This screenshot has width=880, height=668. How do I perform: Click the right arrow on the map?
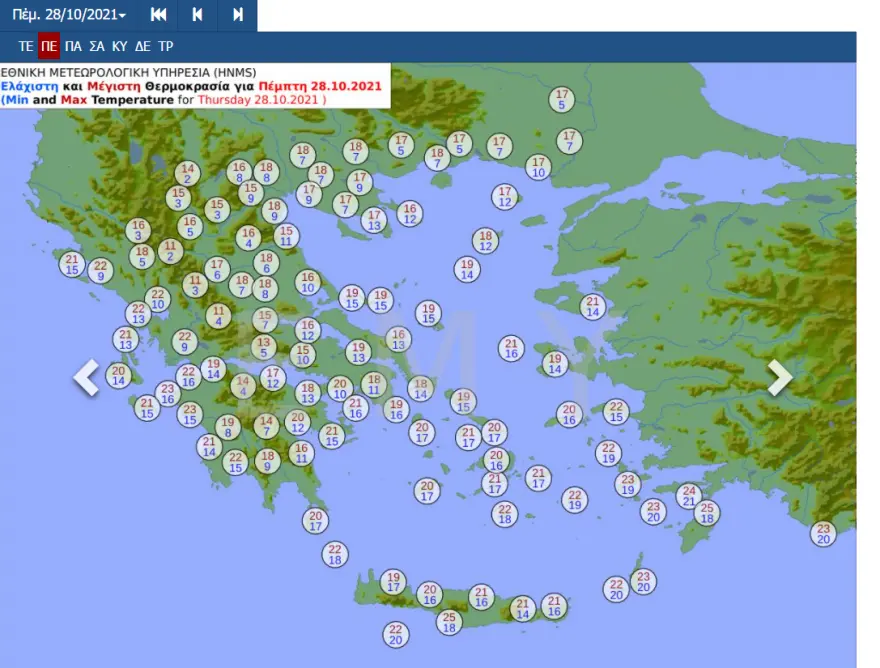pos(779,377)
